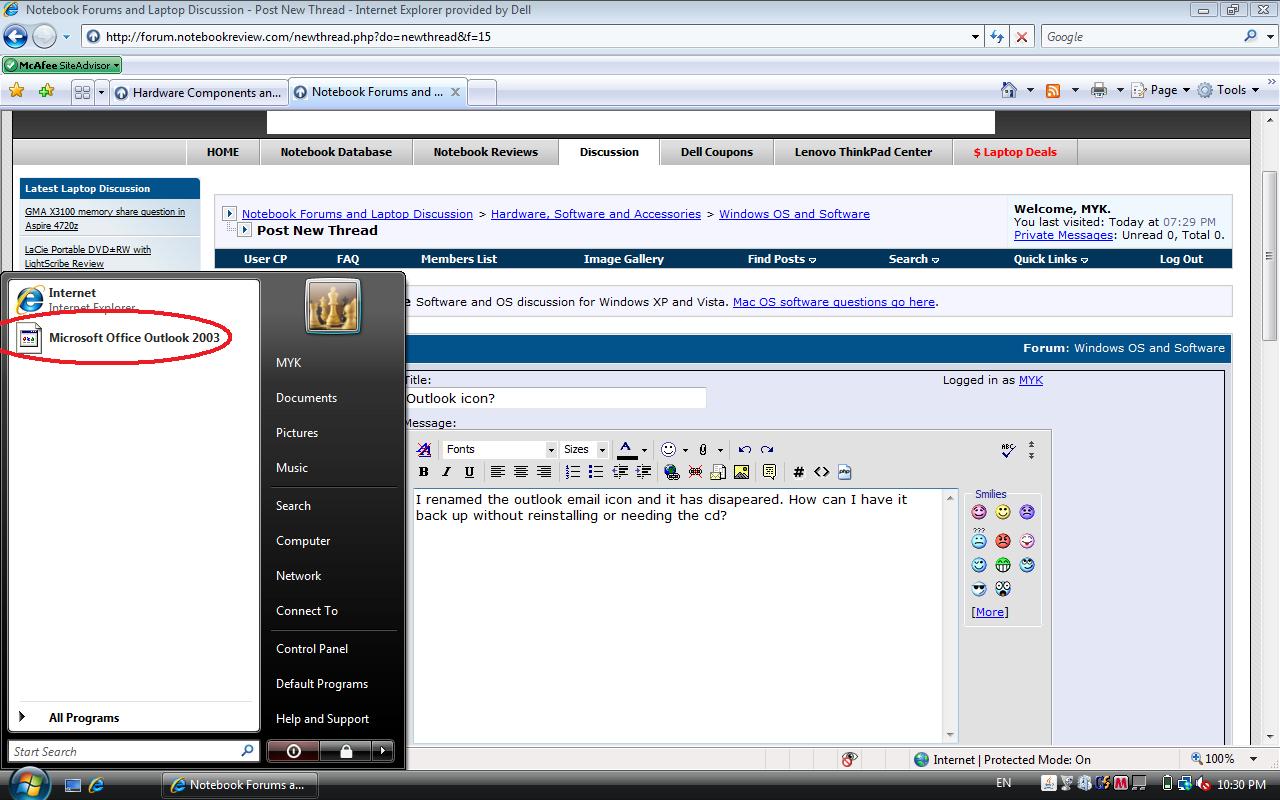Insert the sunglasses cool smiley

pyautogui.click(x=979, y=589)
